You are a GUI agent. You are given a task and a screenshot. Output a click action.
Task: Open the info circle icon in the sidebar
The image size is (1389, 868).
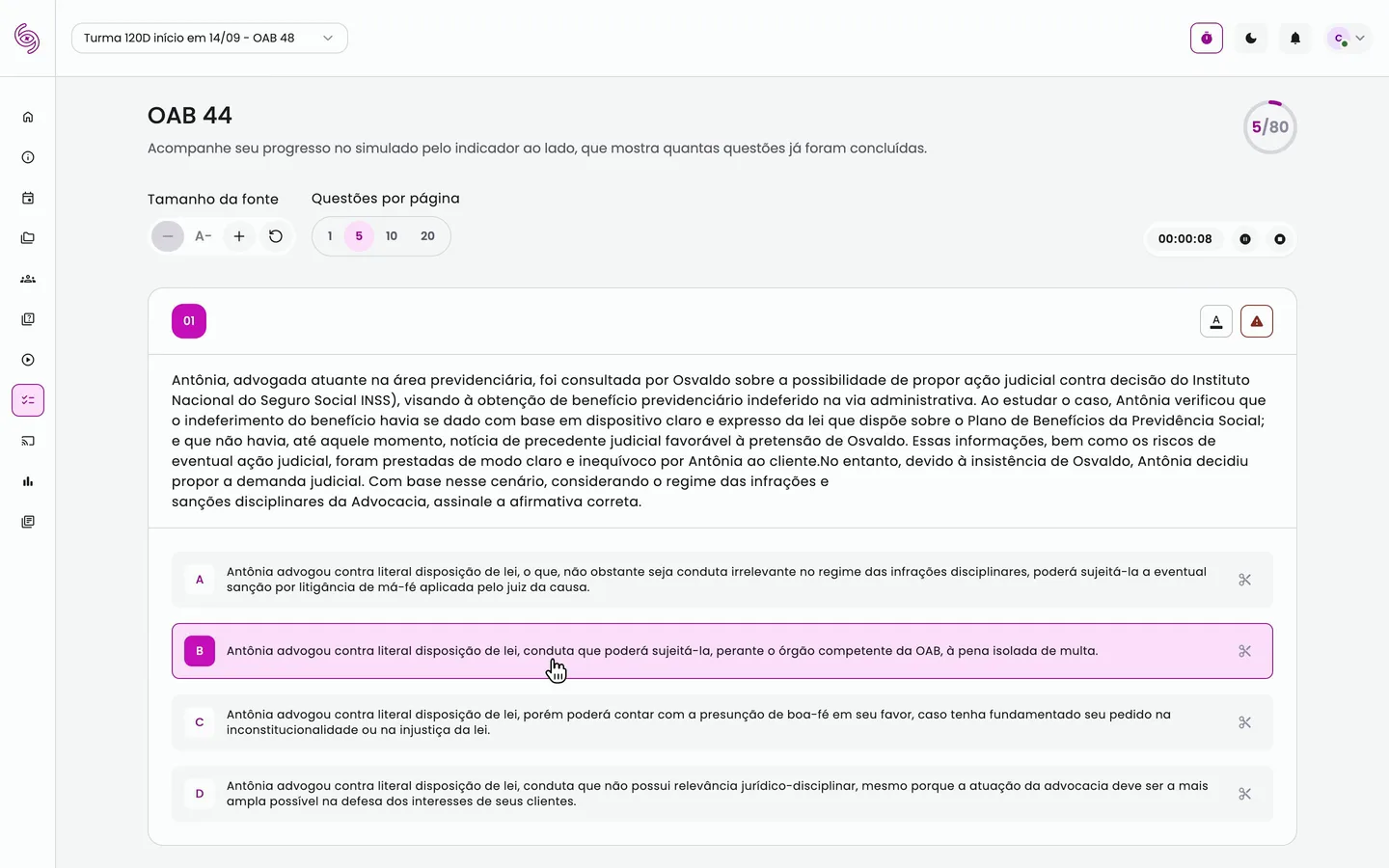point(28,157)
